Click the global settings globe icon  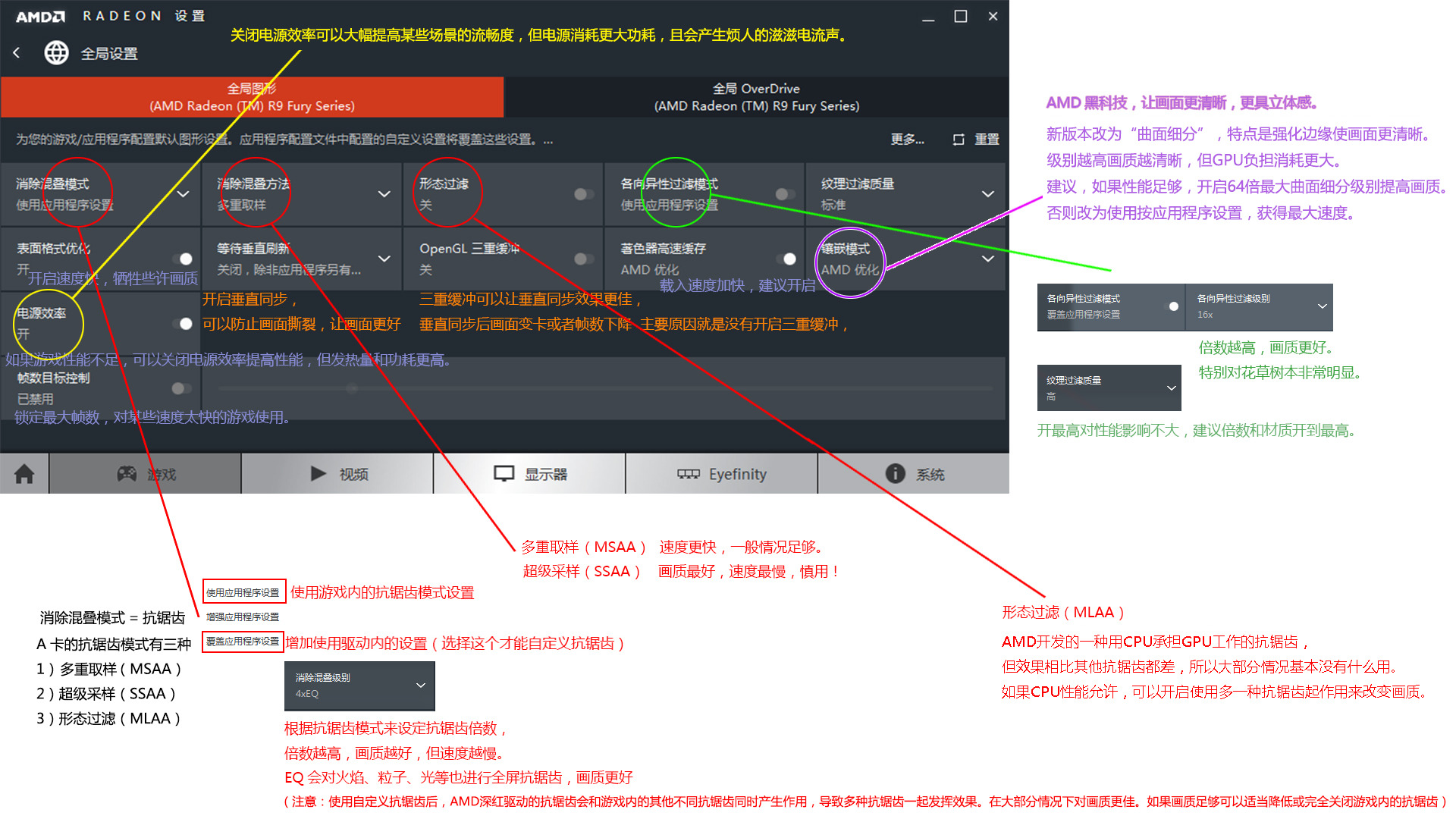click(56, 53)
